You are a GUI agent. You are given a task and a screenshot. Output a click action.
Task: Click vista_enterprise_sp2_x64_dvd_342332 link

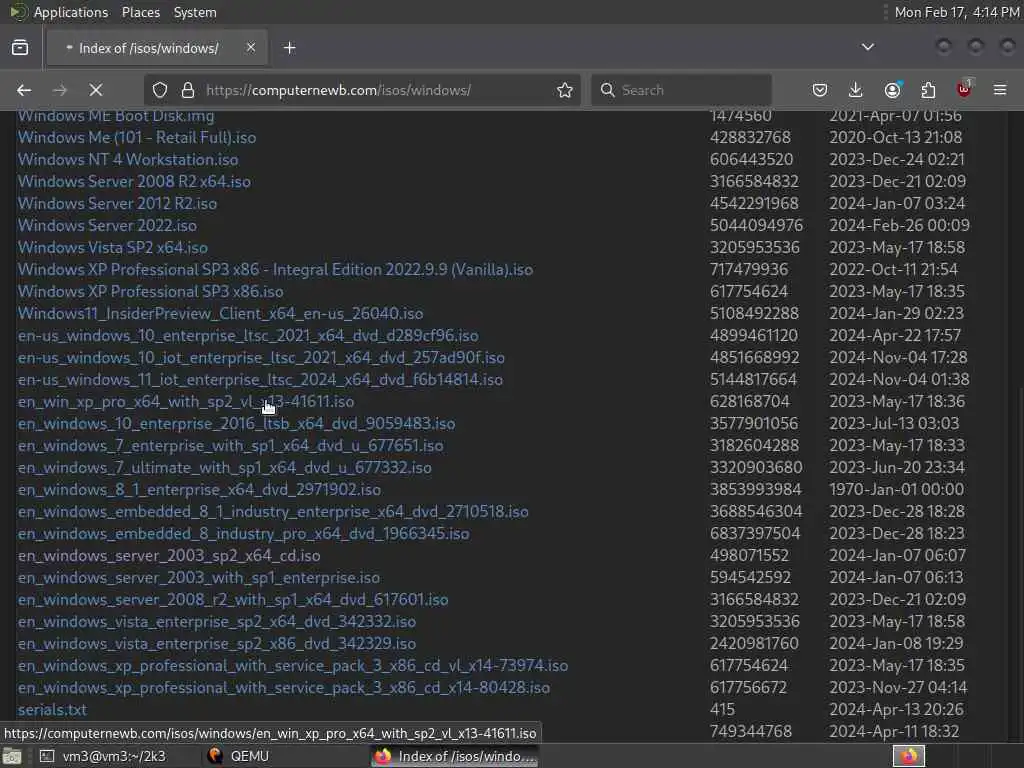217,622
